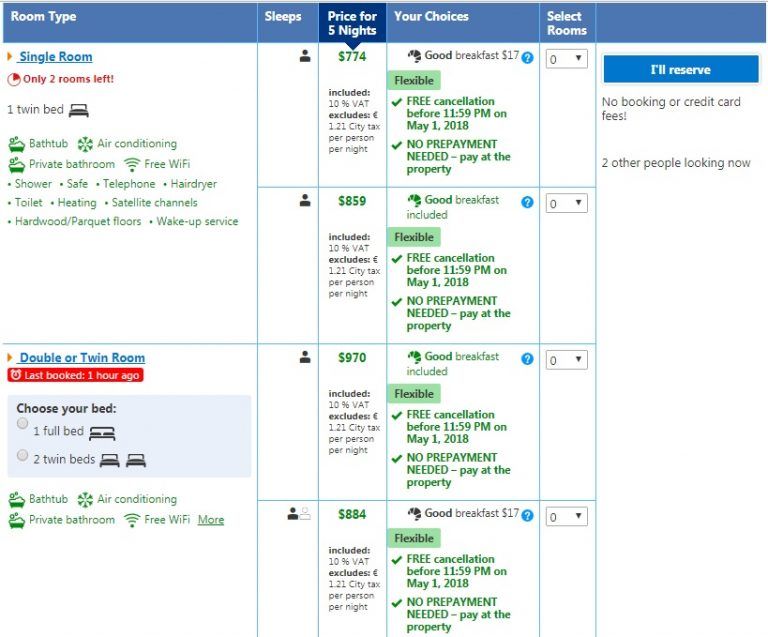The width and height of the screenshot is (768, 637).
Task: Open the Double or Twin Room link
Action: 82,358
